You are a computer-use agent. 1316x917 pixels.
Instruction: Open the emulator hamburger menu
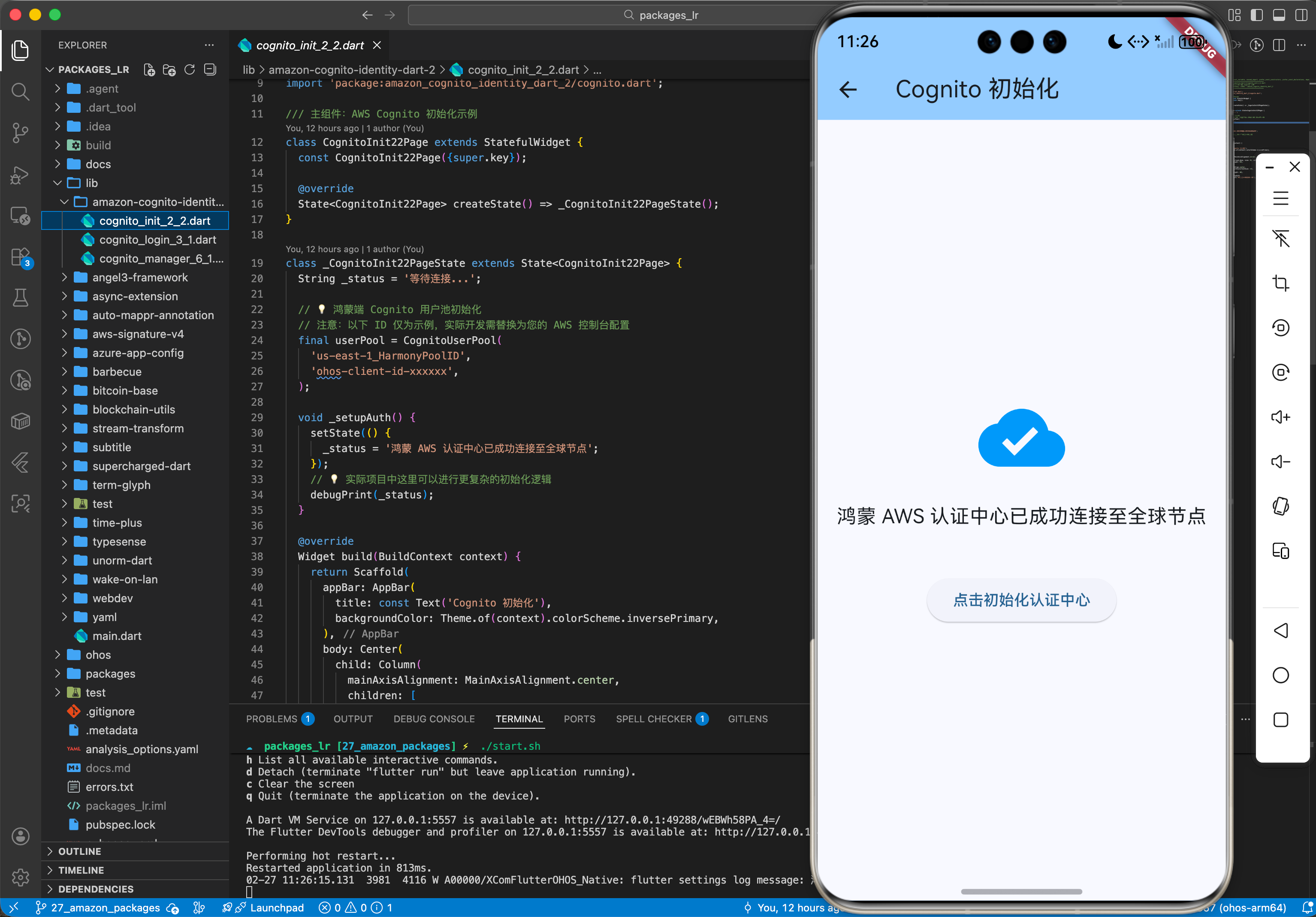coord(1280,198)
